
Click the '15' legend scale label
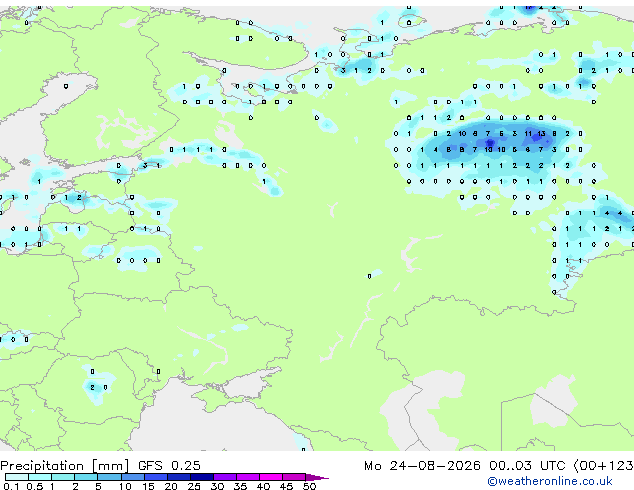tap(148, 486)
